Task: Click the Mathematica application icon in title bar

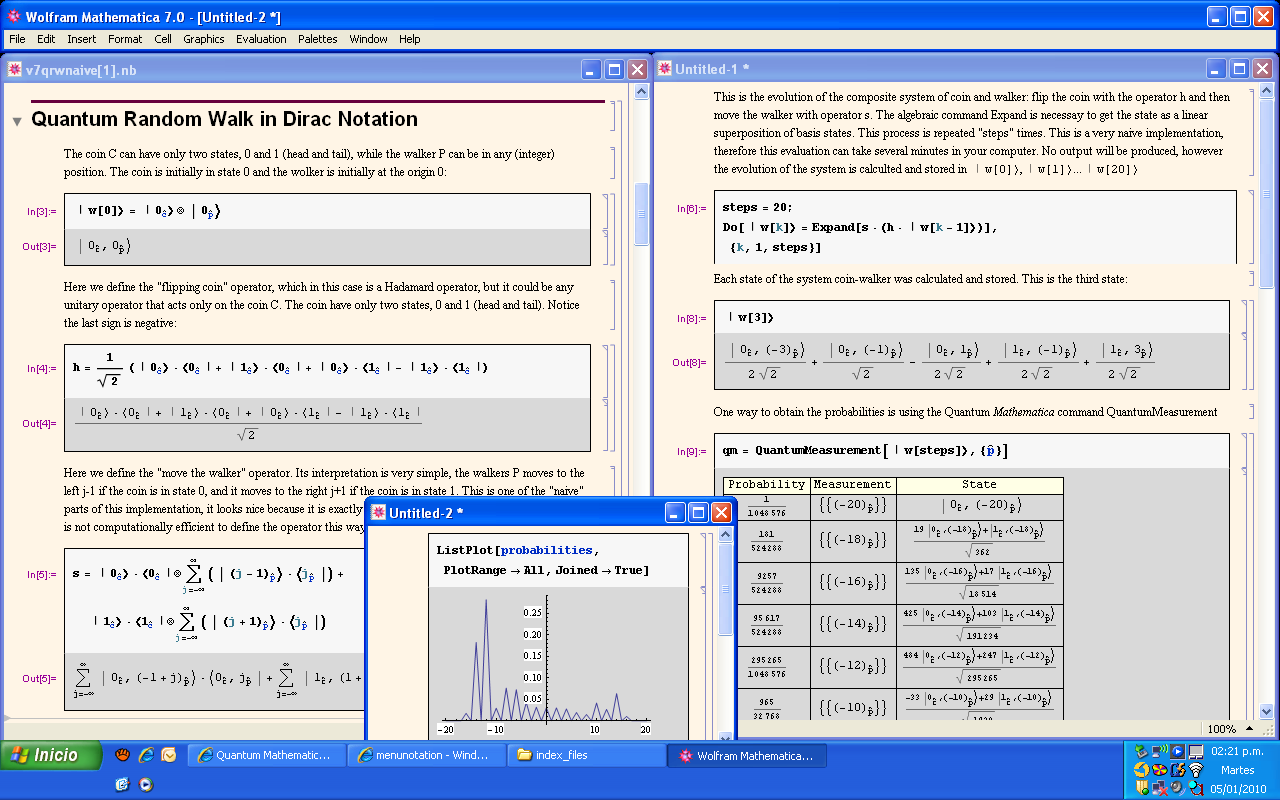Action: click(14, 17)
